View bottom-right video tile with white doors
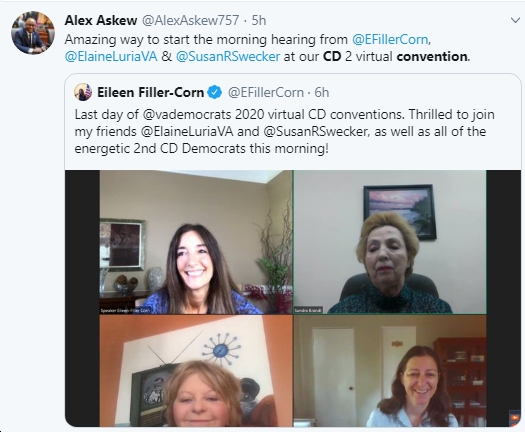 click(x=390, y=371)
